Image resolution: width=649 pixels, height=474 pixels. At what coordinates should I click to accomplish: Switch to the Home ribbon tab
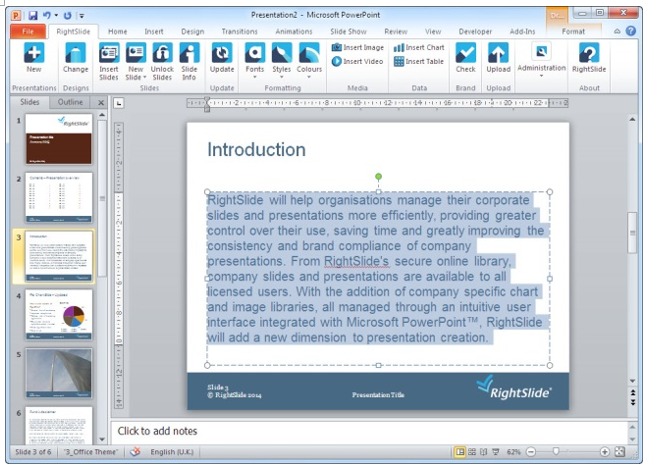point(118,31)
